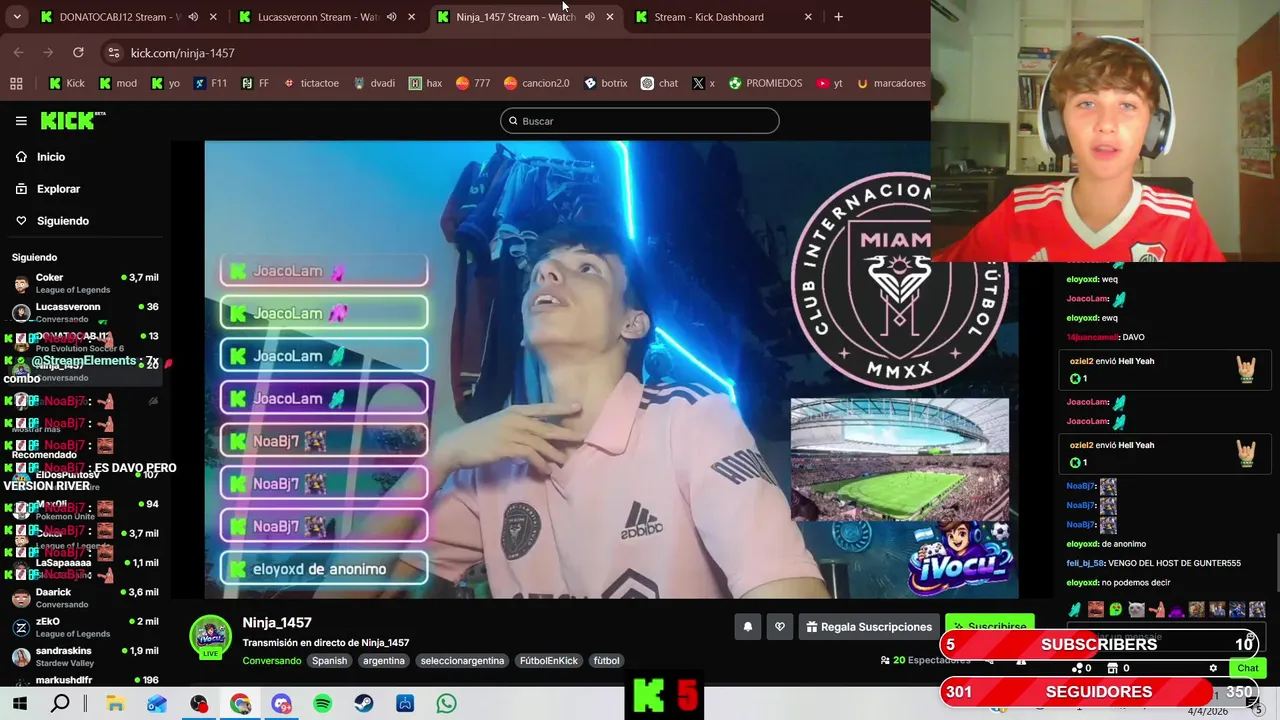Screen dimensions: 1280x720
Task: Open the Kick bookmark
Action: [67, 83]
